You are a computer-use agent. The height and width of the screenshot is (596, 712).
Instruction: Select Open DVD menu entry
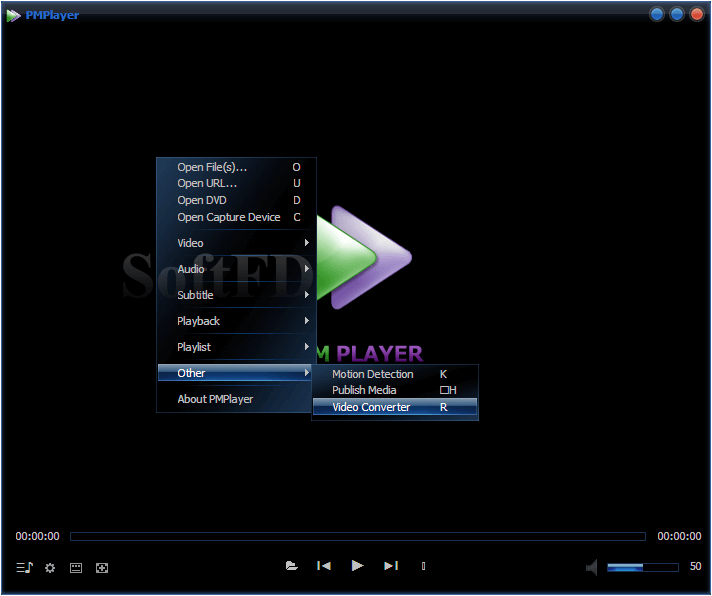(x=236, y=200)
